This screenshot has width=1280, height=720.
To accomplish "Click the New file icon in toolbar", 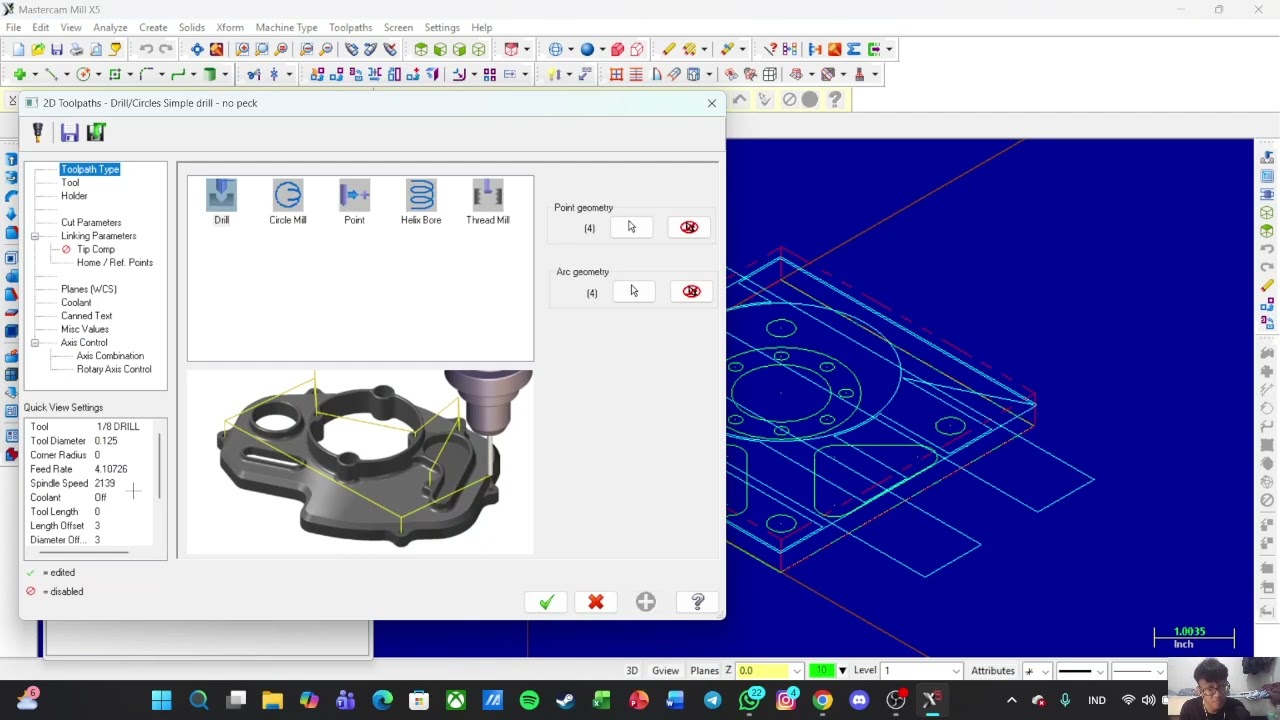I will click(19, 49).
